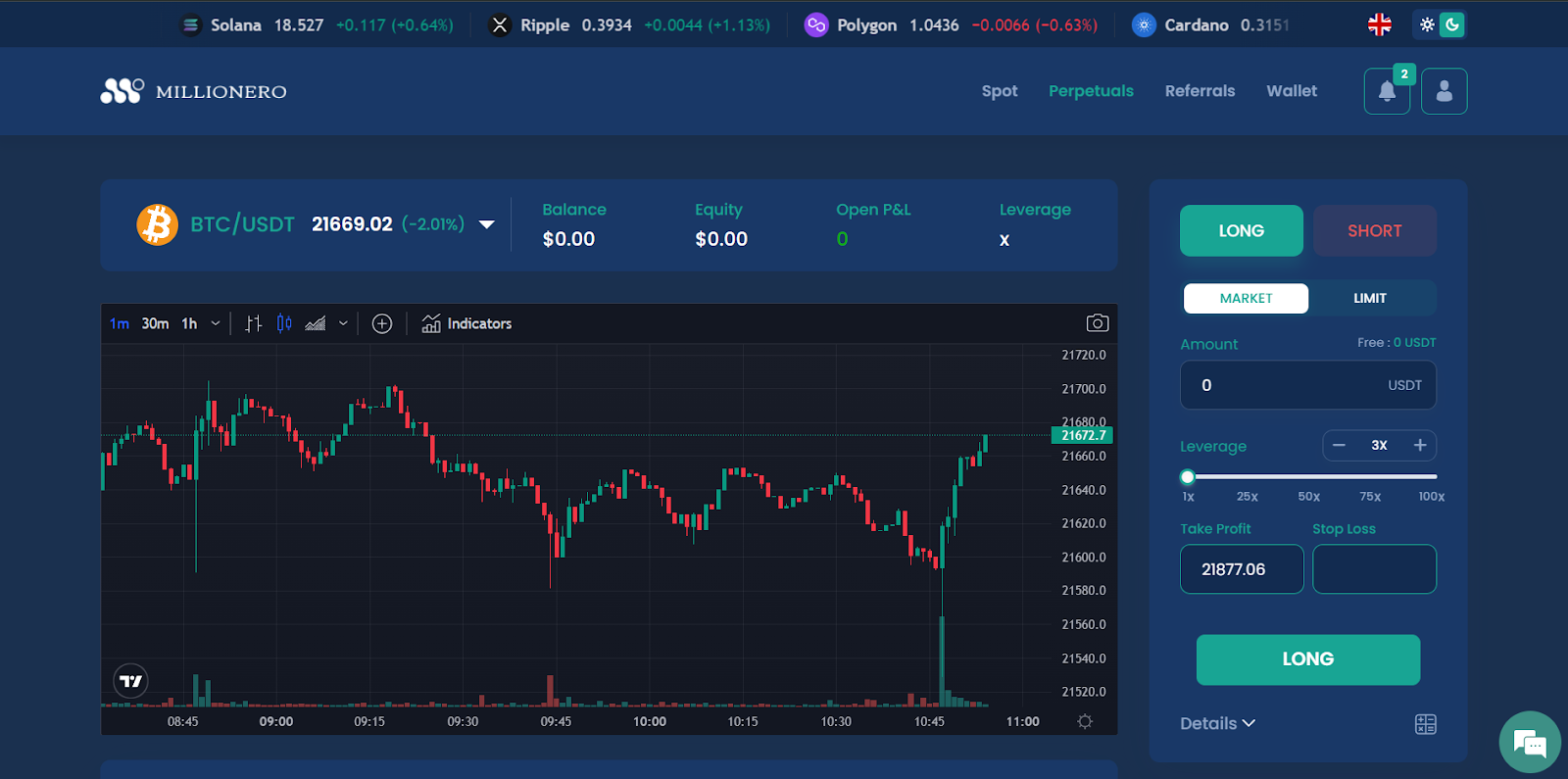Open the calculator icon beside Details

point(1426,724)
